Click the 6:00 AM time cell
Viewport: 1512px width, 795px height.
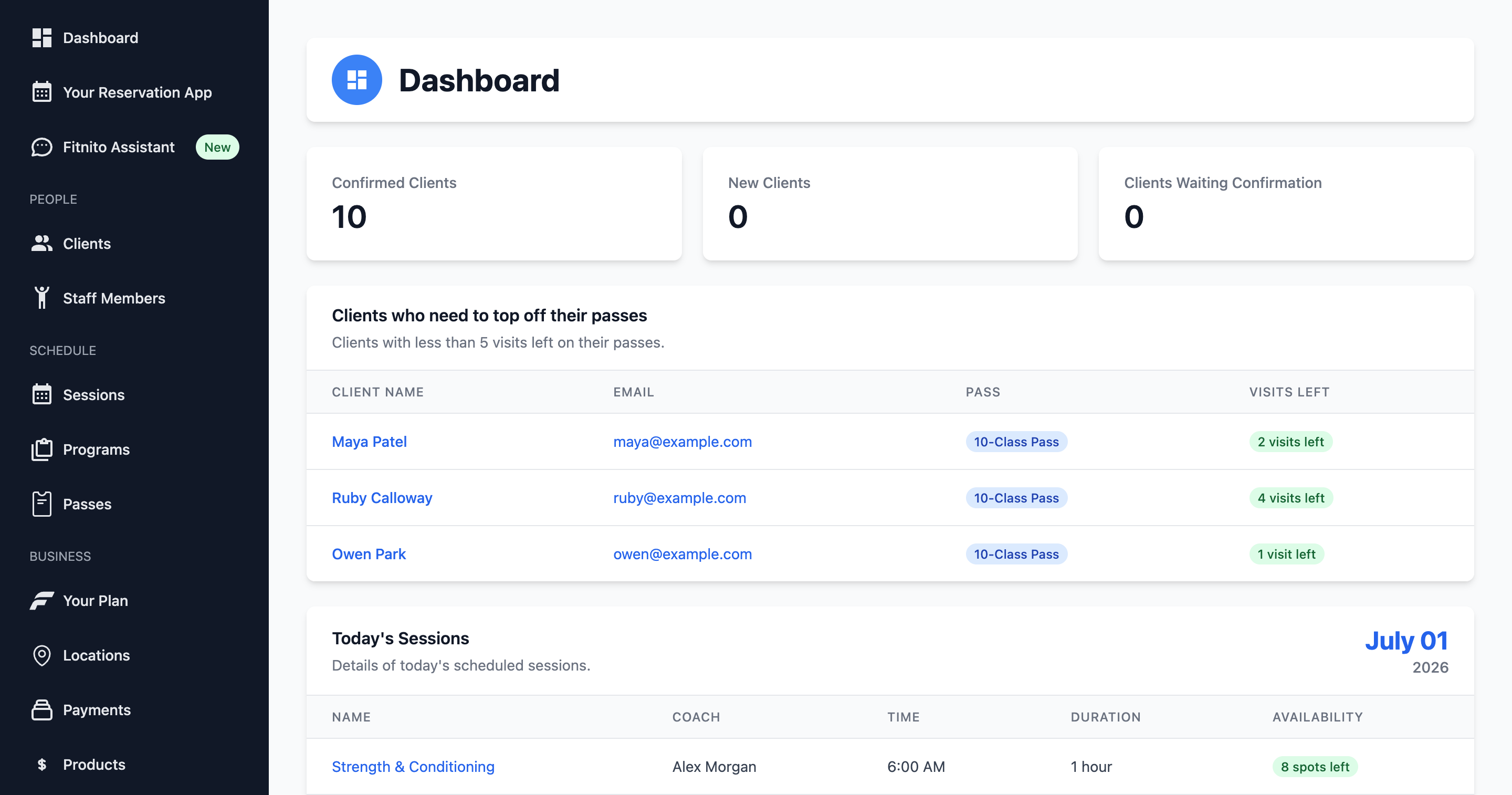[x=916, y=766]
